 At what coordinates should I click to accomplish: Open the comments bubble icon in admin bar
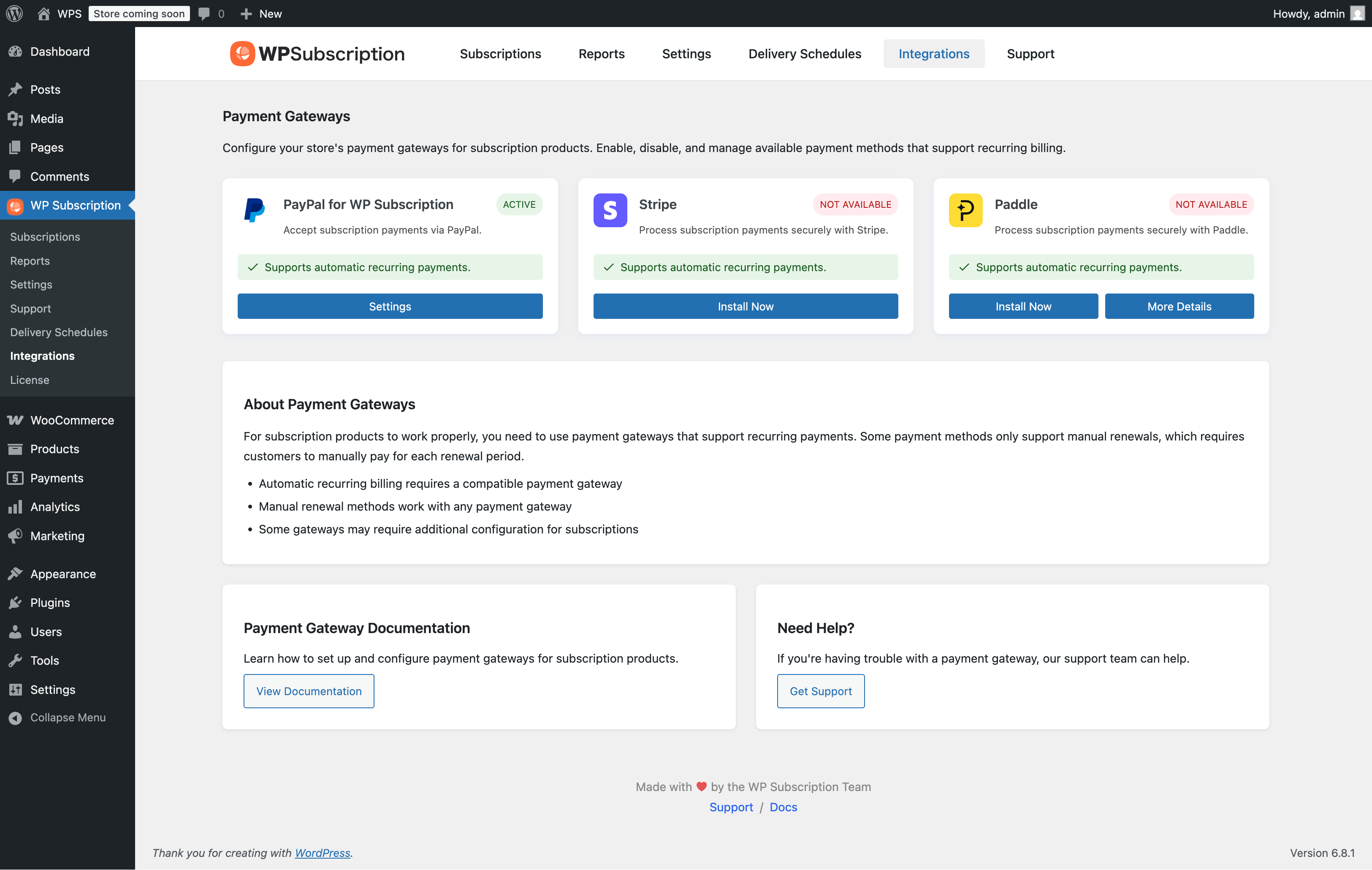point(204,13)
